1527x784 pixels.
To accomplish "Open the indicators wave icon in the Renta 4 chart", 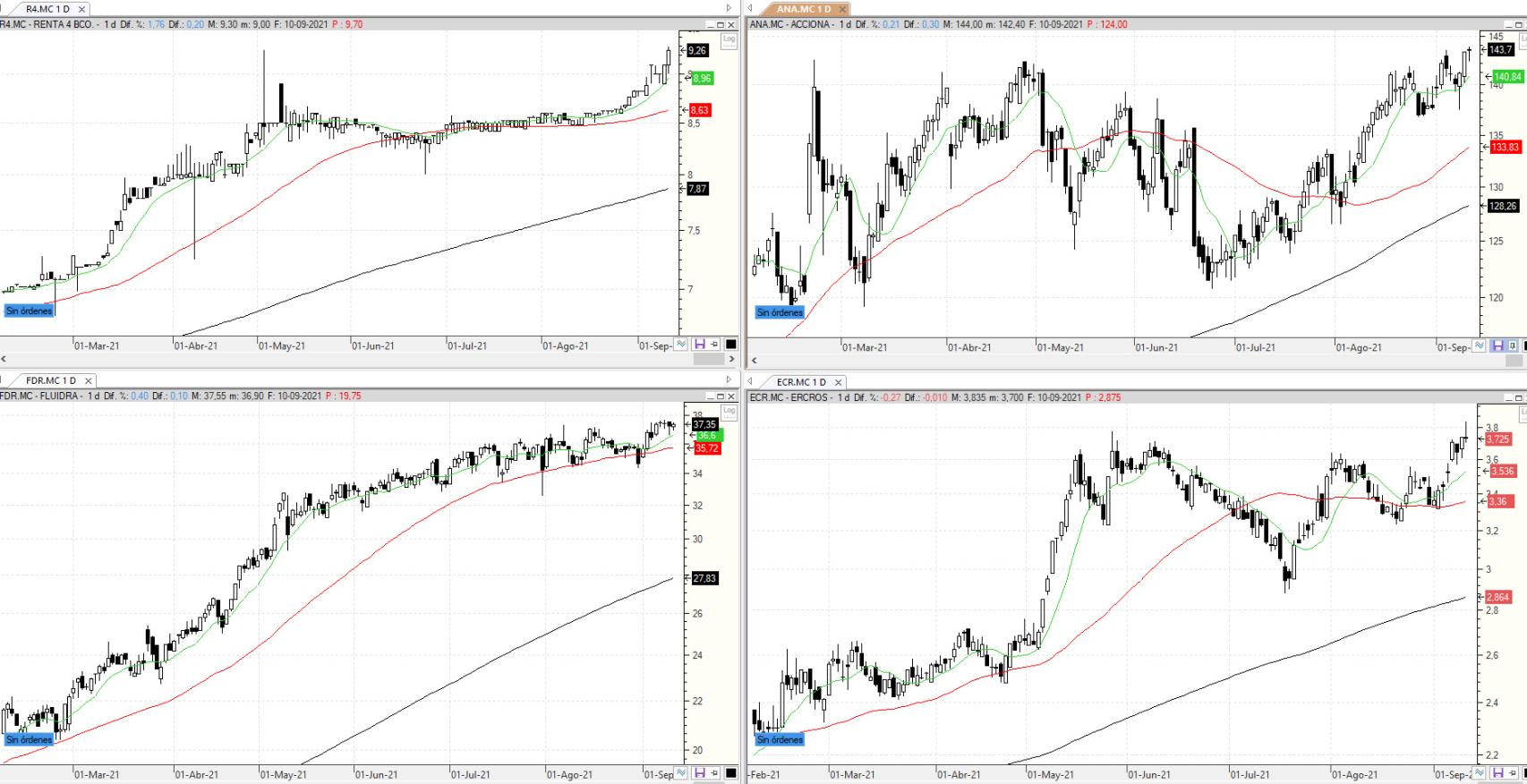I will (x=682, y=345).
